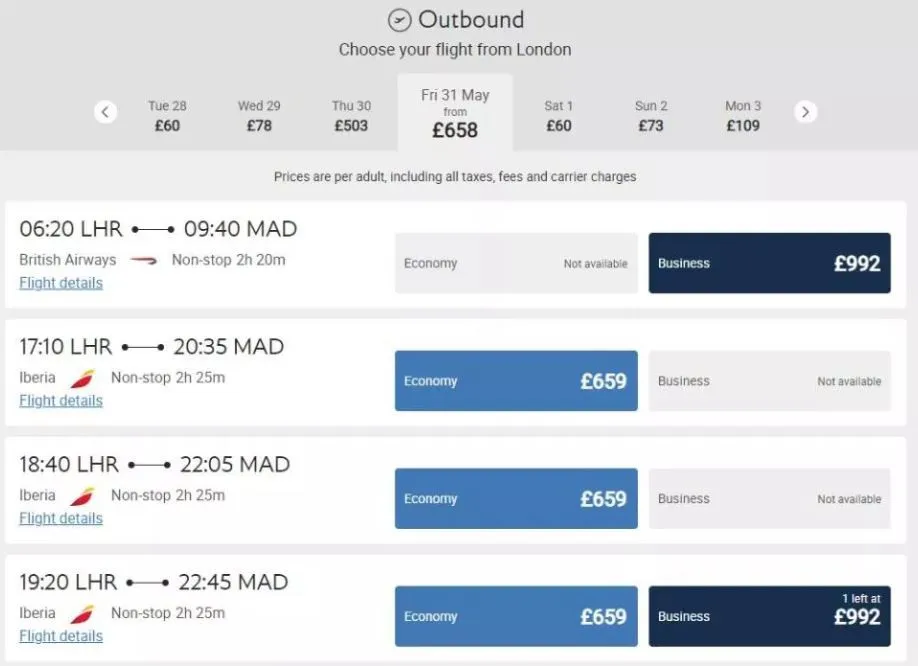The image size is (918, 666).
Task: Select Sat 1 date tab at £60
Action: 559,116
